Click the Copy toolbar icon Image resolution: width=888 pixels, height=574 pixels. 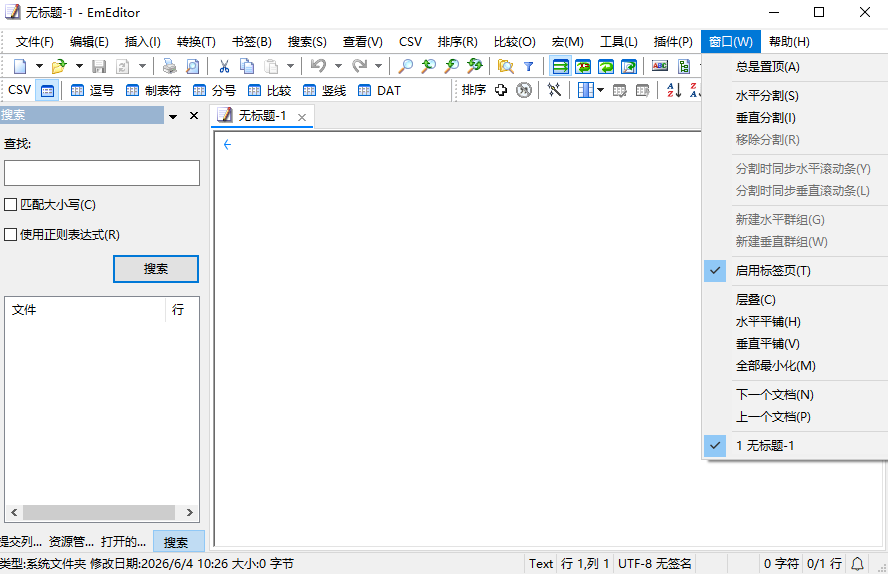click(247, 66)
